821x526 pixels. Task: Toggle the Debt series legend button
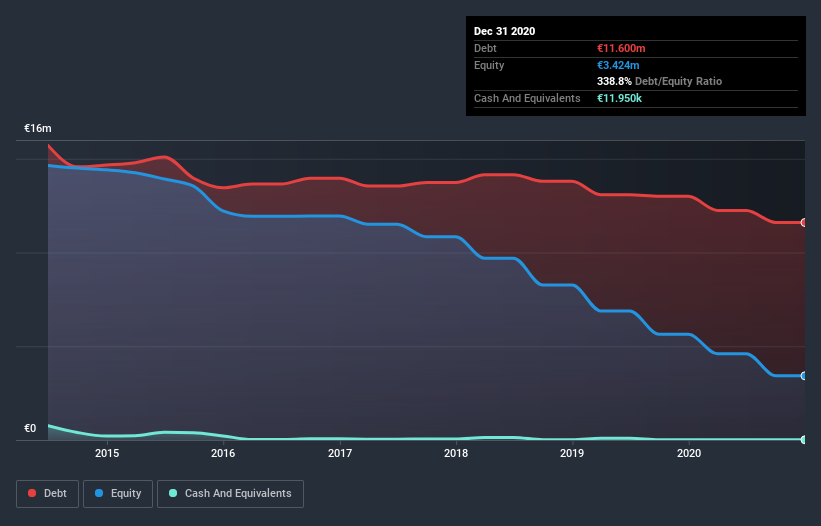[47, 494]
